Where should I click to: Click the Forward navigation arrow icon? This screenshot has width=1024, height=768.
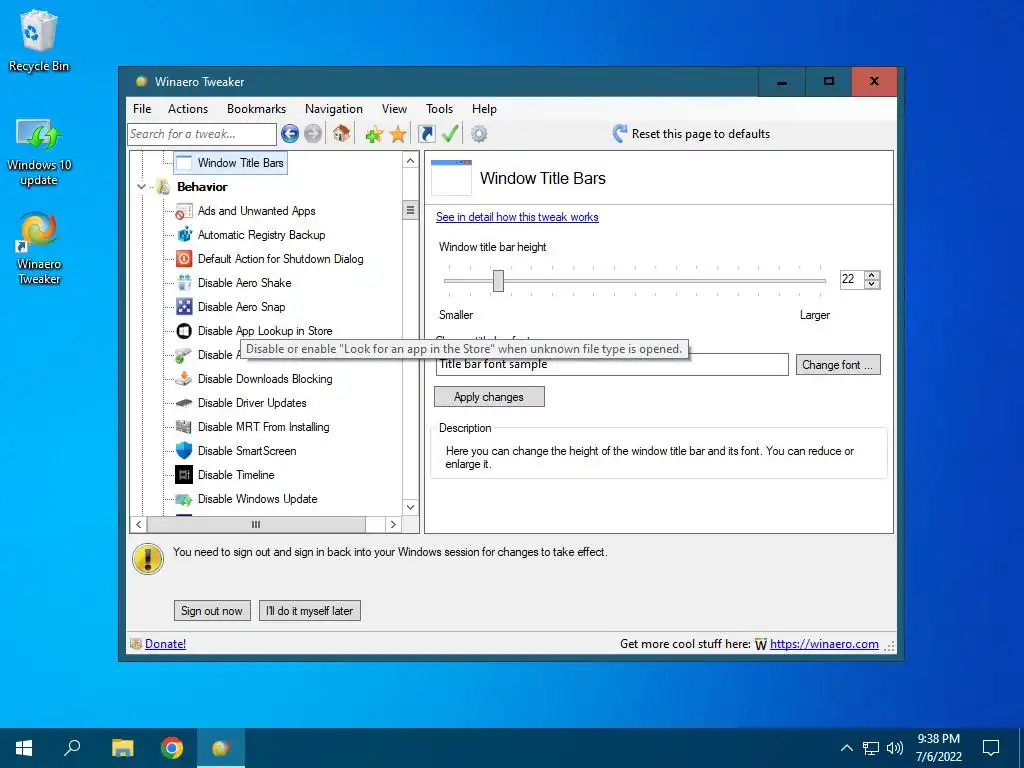313,134
